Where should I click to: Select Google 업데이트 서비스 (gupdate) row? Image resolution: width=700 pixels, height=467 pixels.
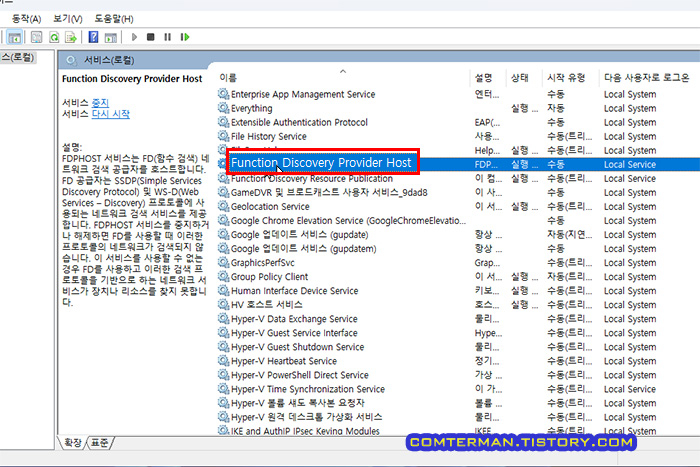click(300, 234)
